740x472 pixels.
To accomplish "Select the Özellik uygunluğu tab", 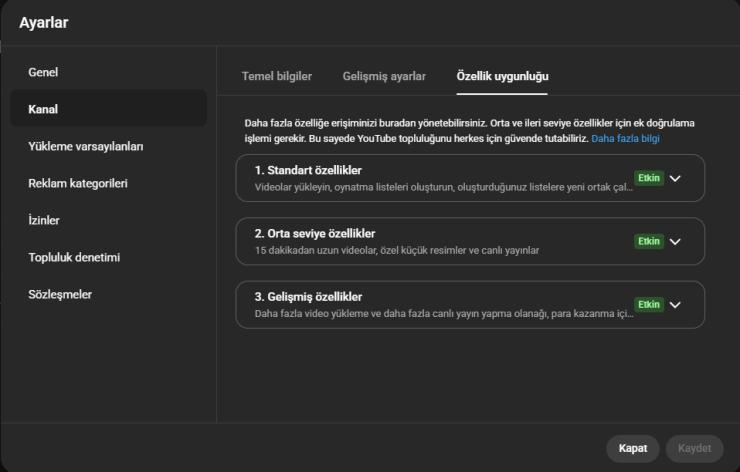I will click(x=502, y=76).
